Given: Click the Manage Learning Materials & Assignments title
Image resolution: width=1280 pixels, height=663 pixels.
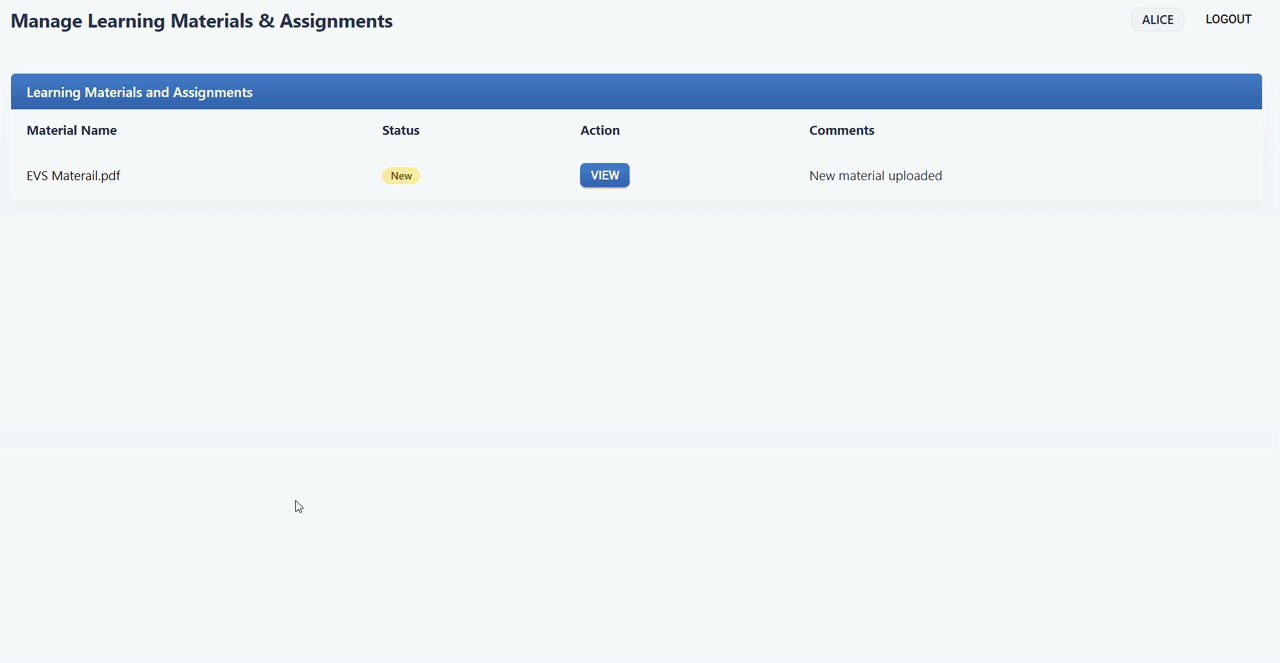Looking at the screenshot, I should [202, 21].
